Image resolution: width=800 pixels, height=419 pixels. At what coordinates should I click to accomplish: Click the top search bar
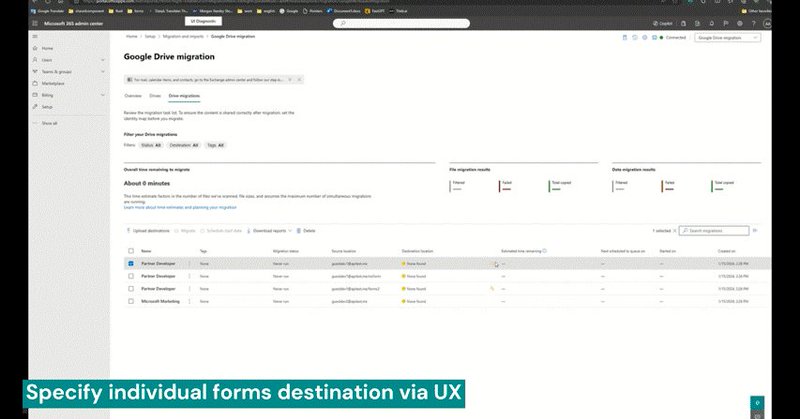point(402,23)
